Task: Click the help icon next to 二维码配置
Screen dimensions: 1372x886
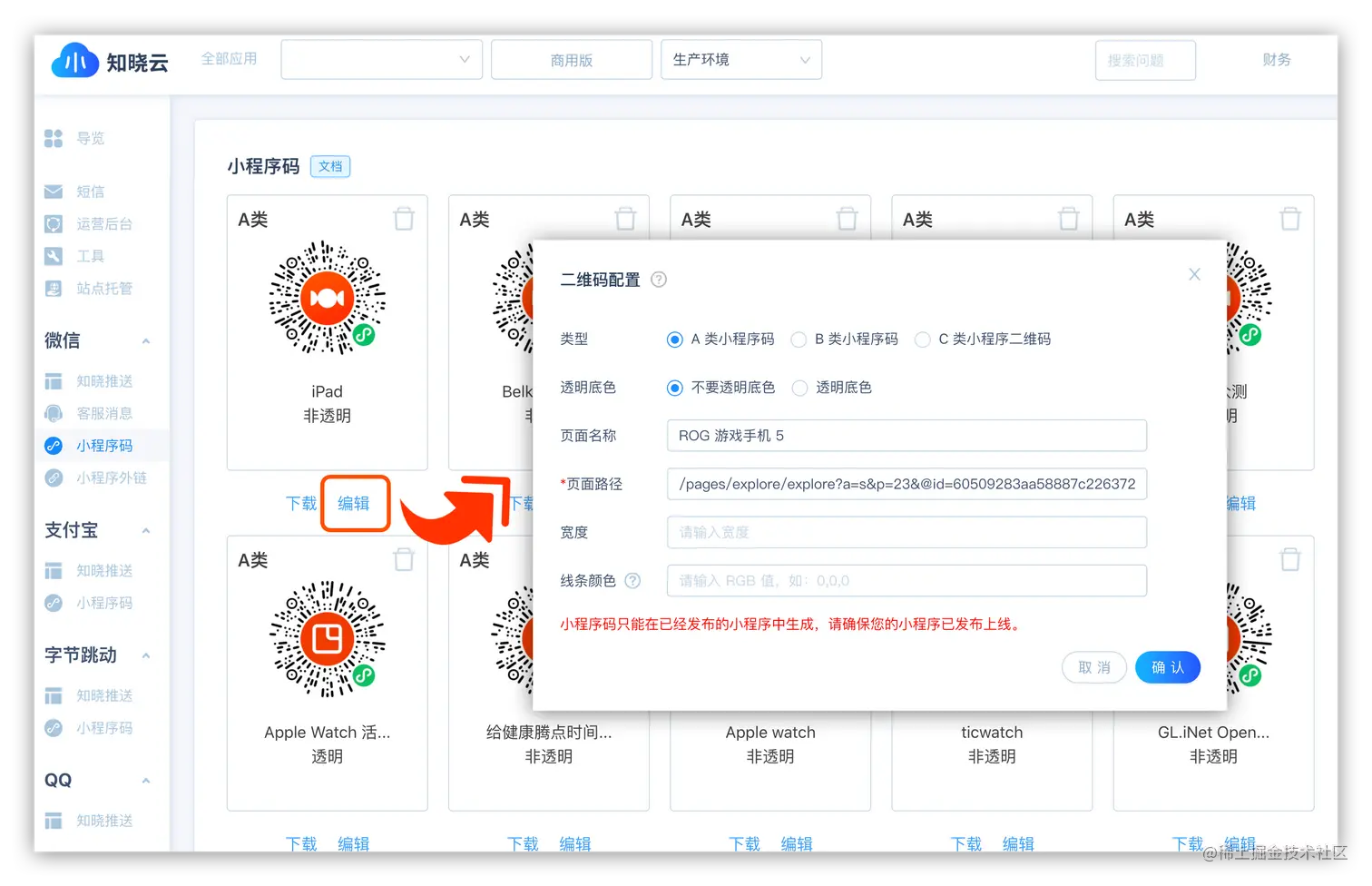Action: point(658,280)
